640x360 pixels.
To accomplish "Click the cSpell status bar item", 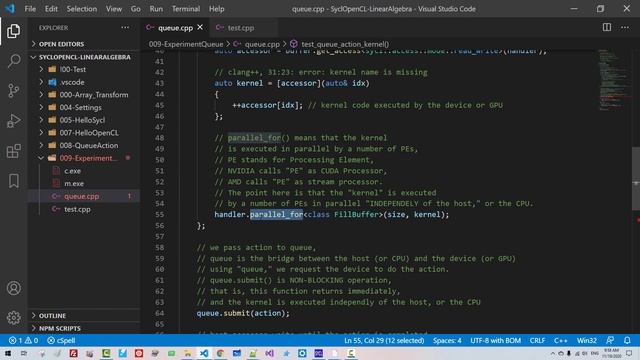I will tap(61, 340).
